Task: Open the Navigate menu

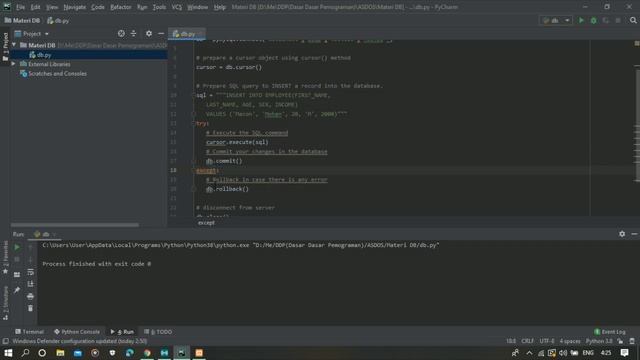Action: 75,7
